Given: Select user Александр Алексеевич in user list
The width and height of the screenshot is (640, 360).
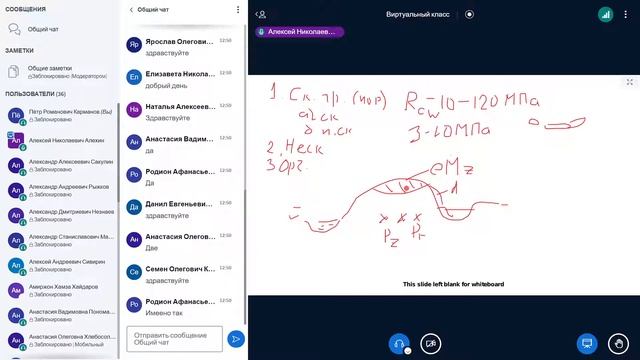Looking at the screenshot, I should point(61,165).
